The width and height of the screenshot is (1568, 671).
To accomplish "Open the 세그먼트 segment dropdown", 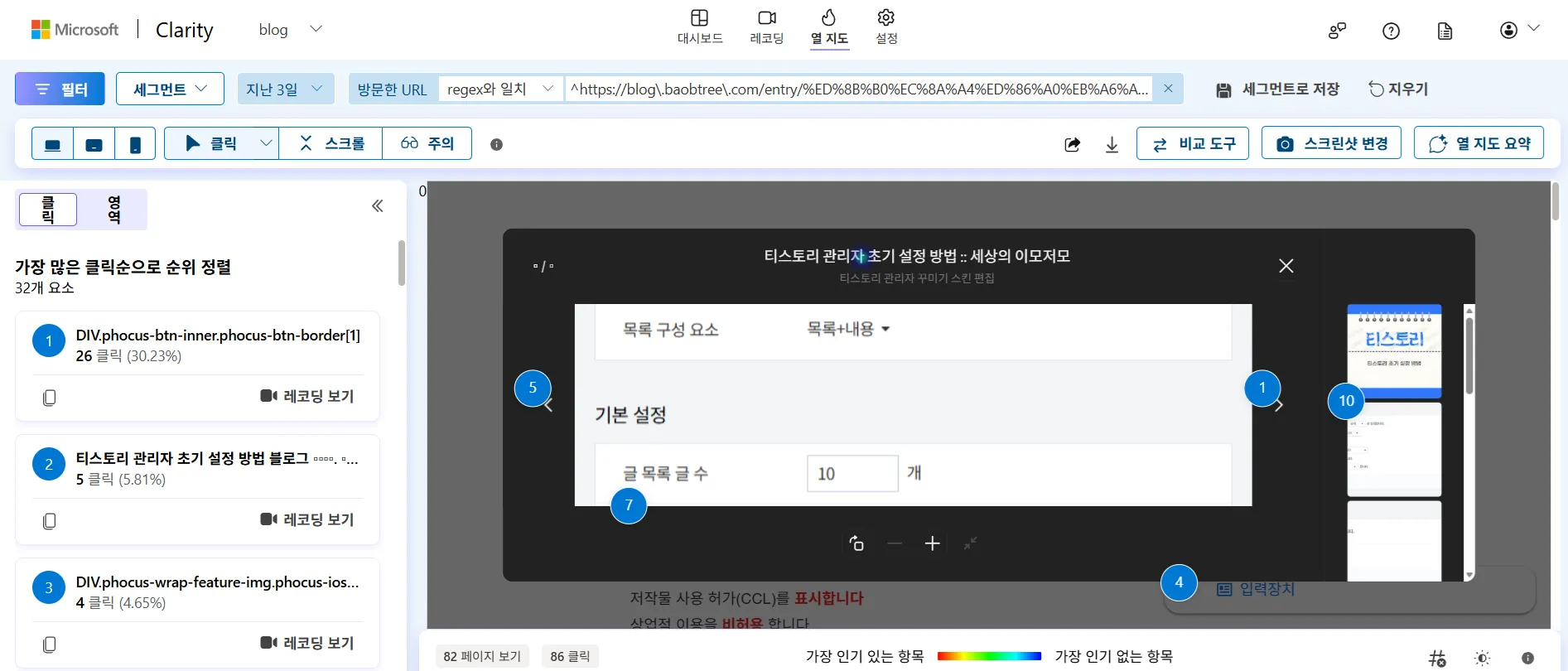I will click(x=170, y=89).
